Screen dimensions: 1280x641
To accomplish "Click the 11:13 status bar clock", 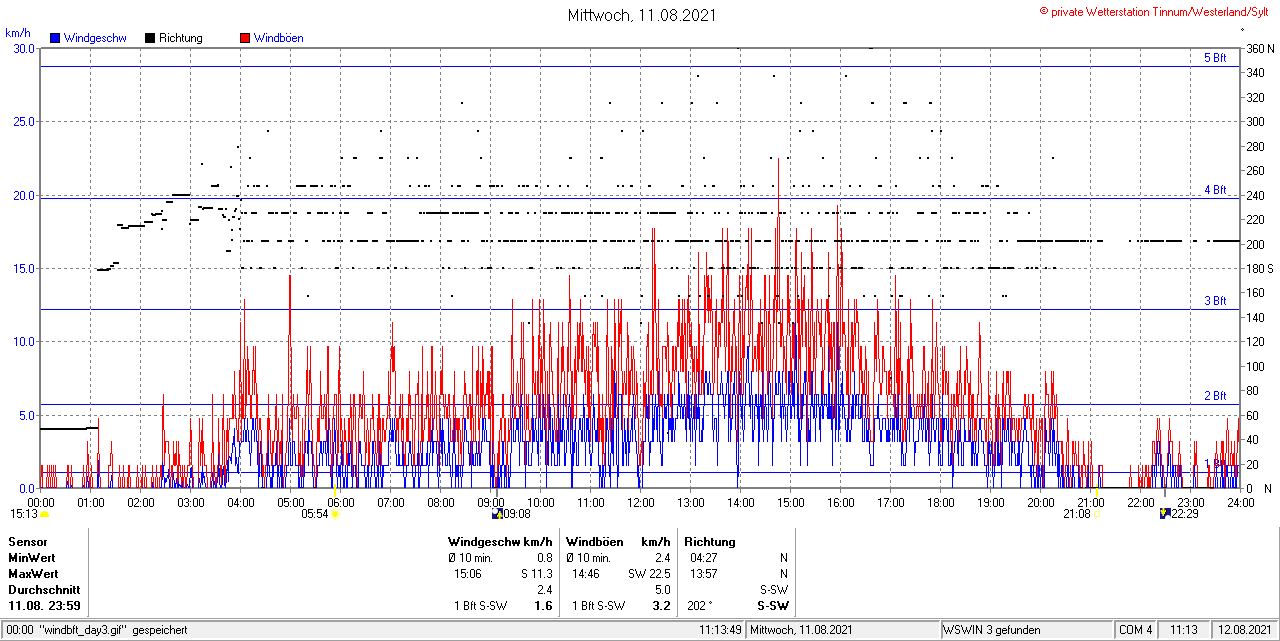I will coord(1185,630).
